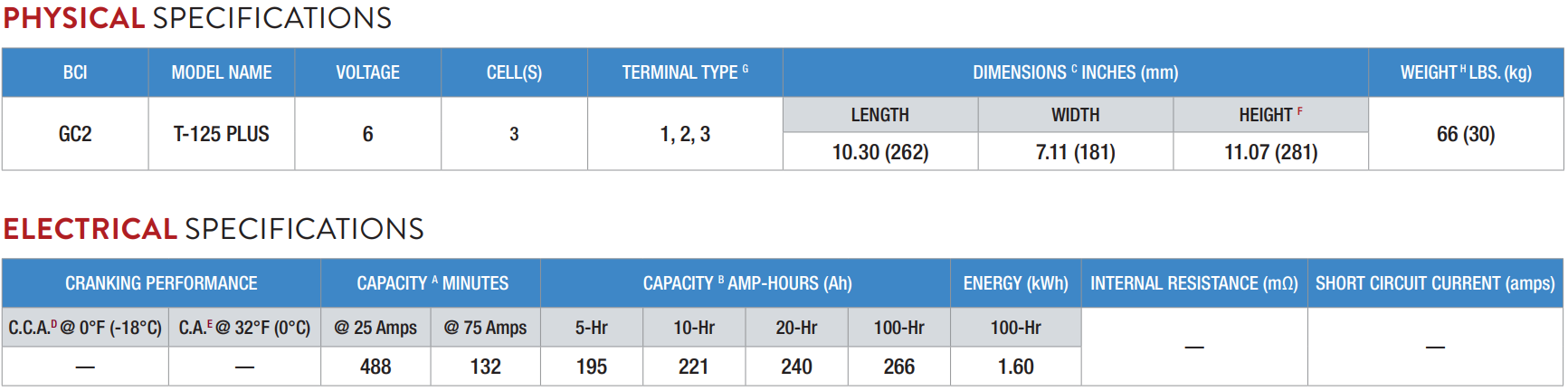Image resolution: width=1568 pixels, height=391 pixels.
Task: Click the terminal type value 1, 2, 3
Action: (685, 134)
